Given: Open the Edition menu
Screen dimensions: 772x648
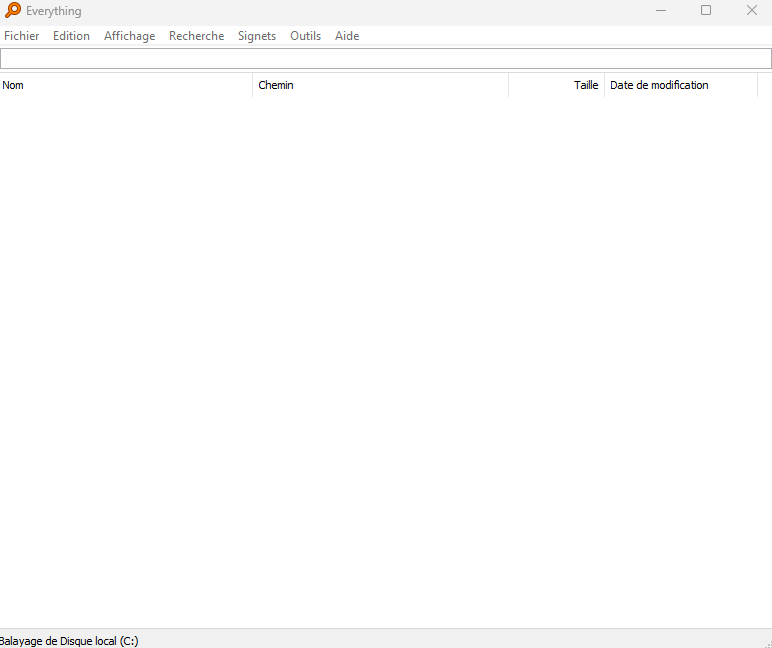Looking at the screenshot, I should point(71,36).
